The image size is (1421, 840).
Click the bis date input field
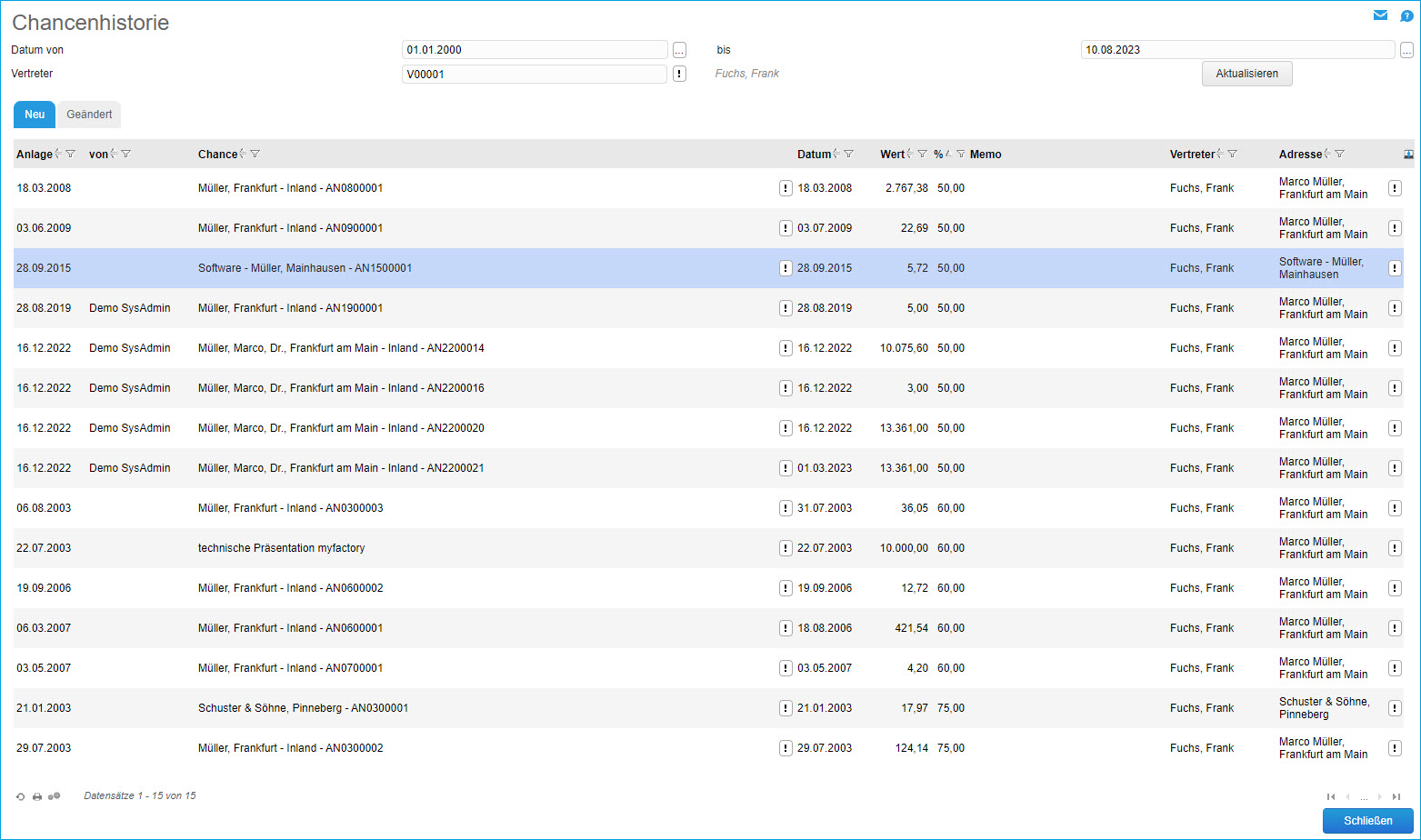pyautogui.click(x=1236, y=50)
